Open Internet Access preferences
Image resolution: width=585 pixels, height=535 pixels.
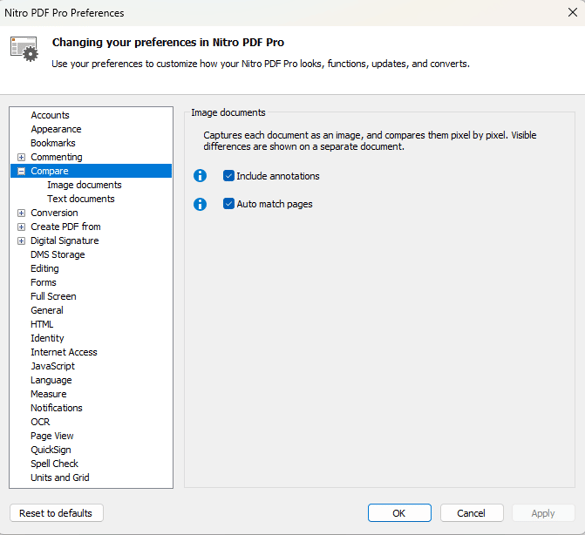coord(64,352)
